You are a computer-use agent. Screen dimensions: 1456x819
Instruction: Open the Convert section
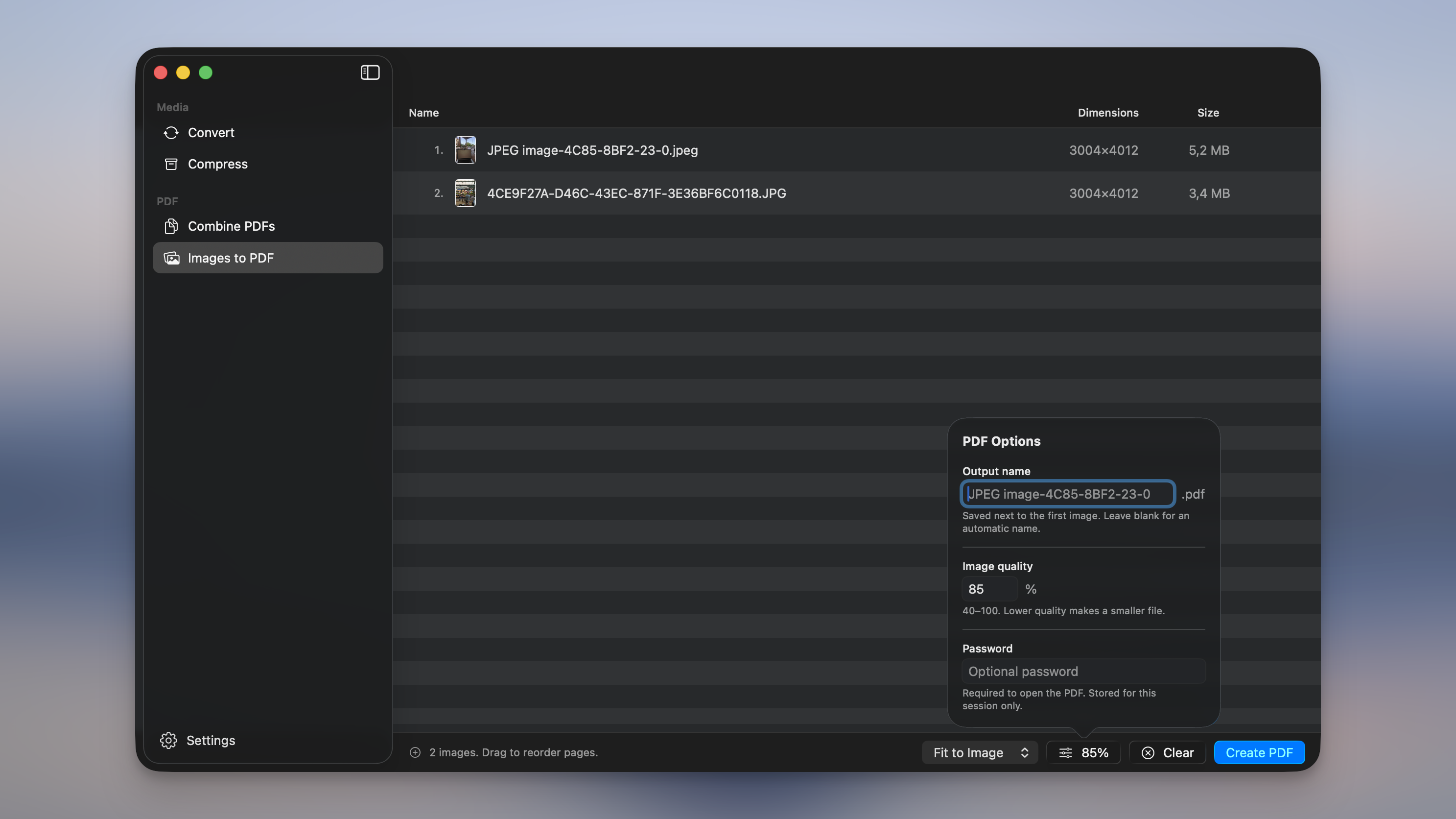(268, 132)
